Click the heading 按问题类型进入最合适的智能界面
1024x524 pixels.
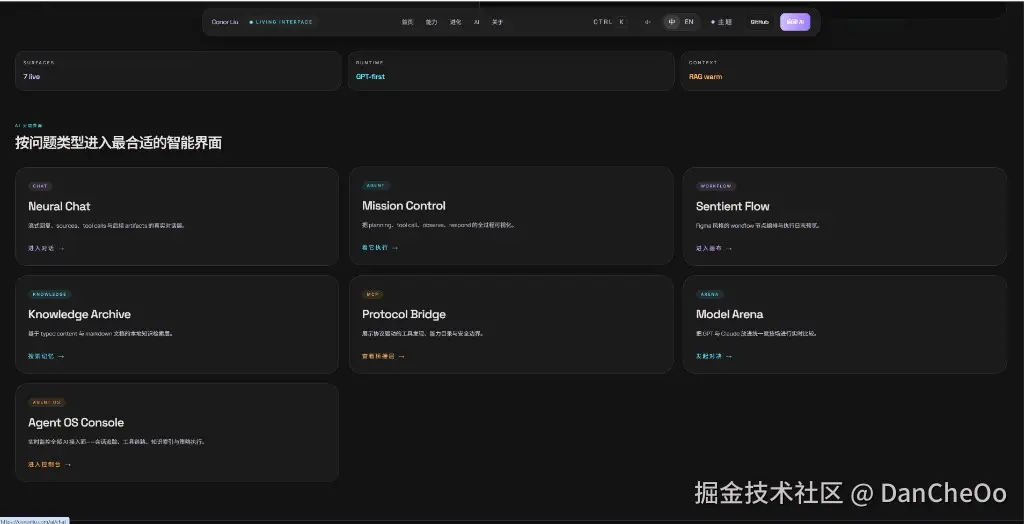(118, 142)
